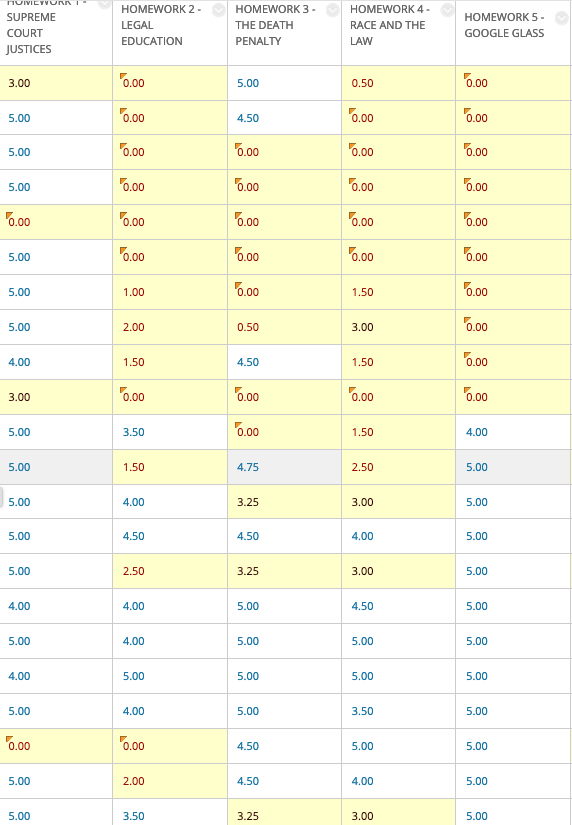Click the 2.50 grade in Race and the Law column
The height and width of the screenshot is (825, 572).
[x=363, y=467]
